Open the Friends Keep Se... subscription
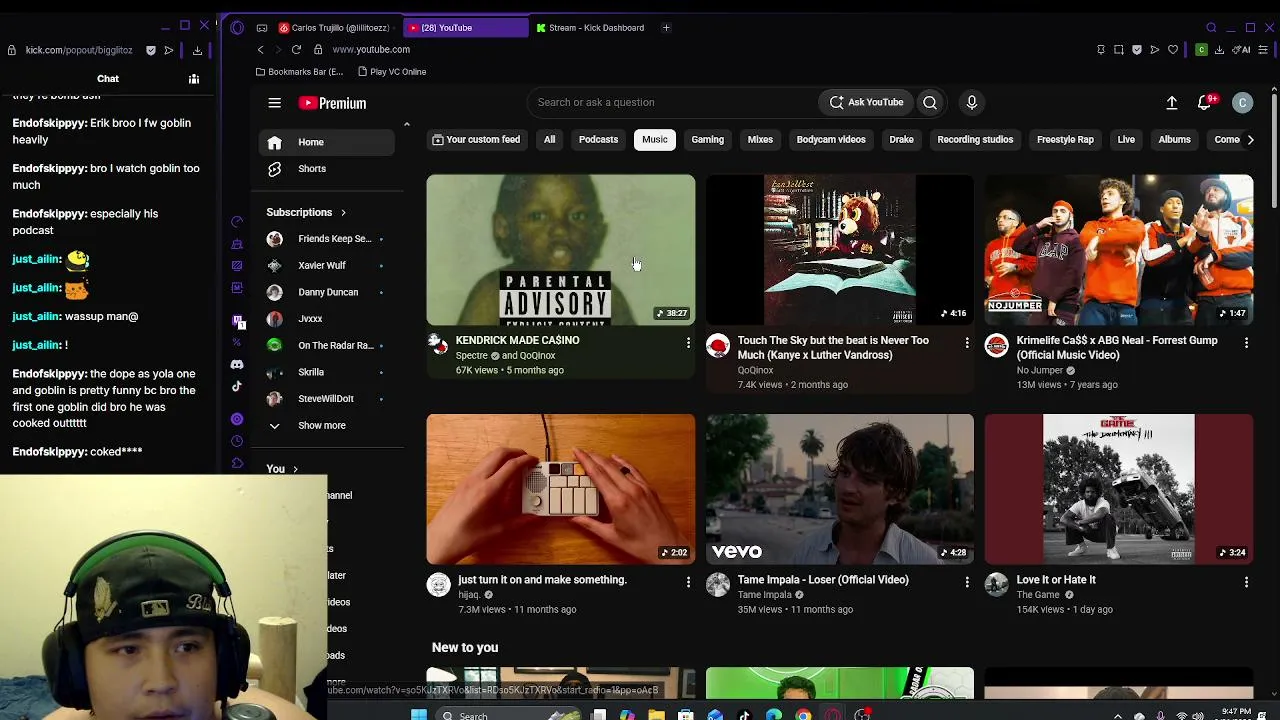 point(327,239)
